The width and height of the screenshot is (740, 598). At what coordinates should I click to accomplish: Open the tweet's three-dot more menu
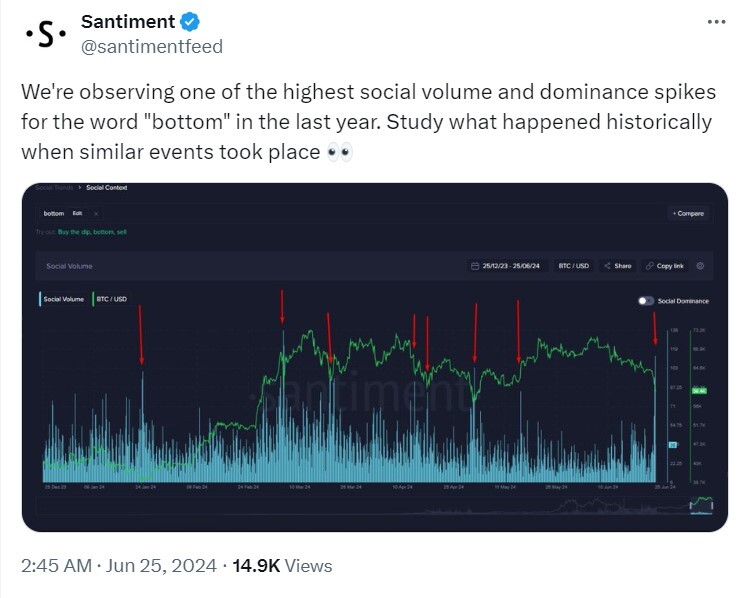point(716,22)
